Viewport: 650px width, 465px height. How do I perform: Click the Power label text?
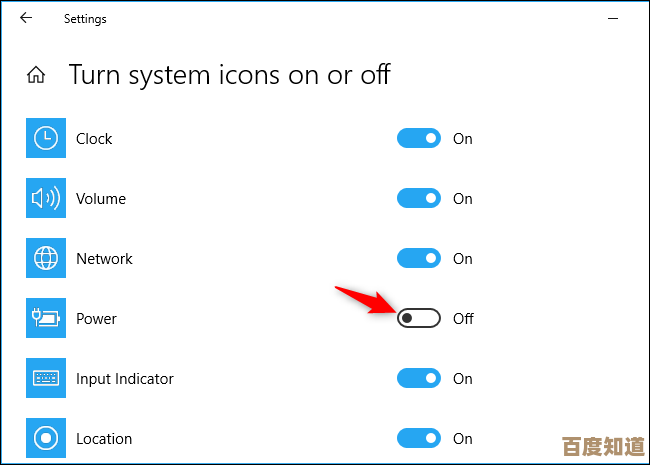96,319
